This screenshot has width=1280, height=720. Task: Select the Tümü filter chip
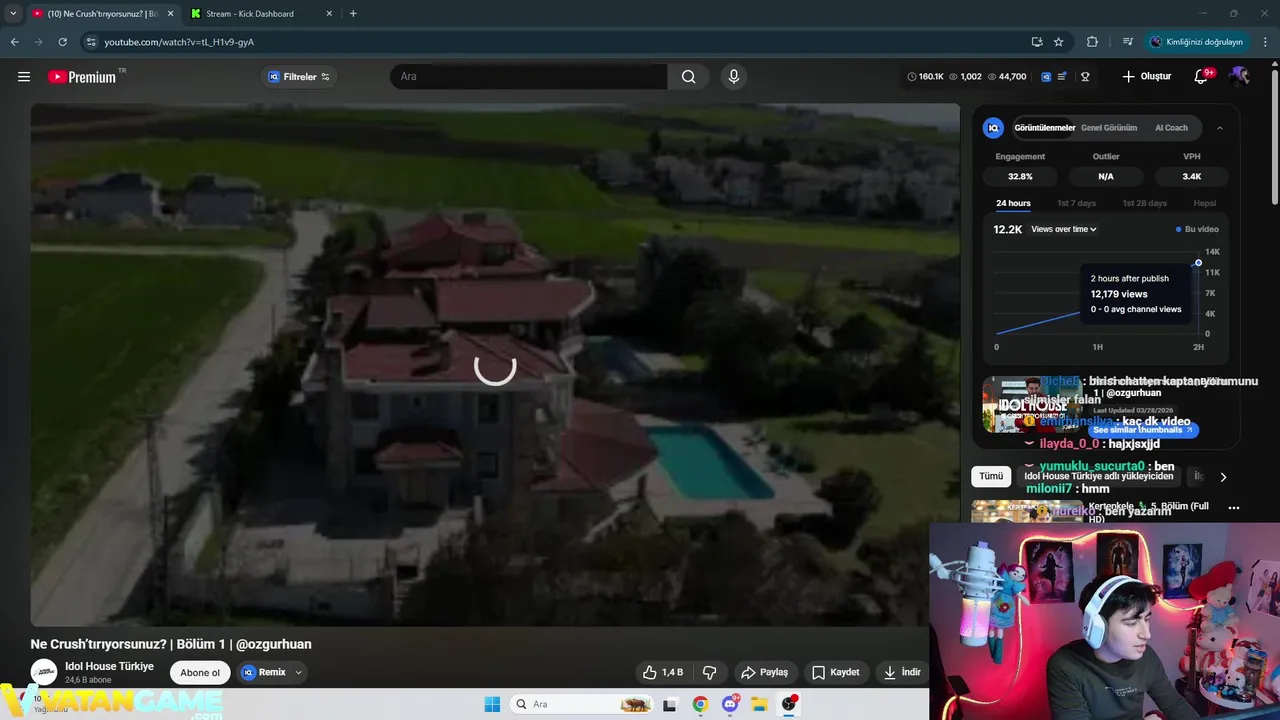(x=990, y=477)
